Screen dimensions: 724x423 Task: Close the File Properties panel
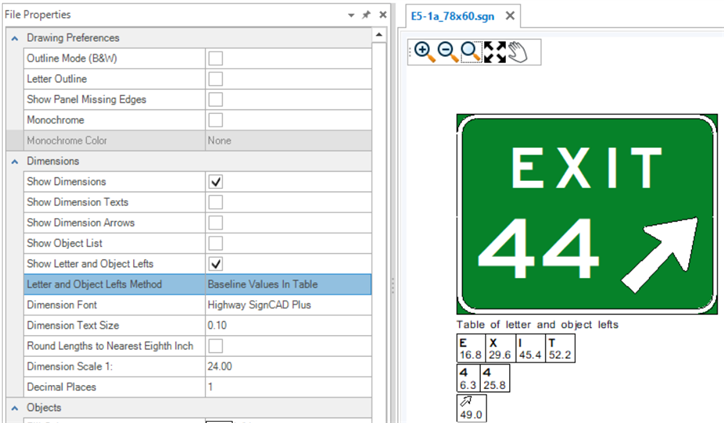381,16
